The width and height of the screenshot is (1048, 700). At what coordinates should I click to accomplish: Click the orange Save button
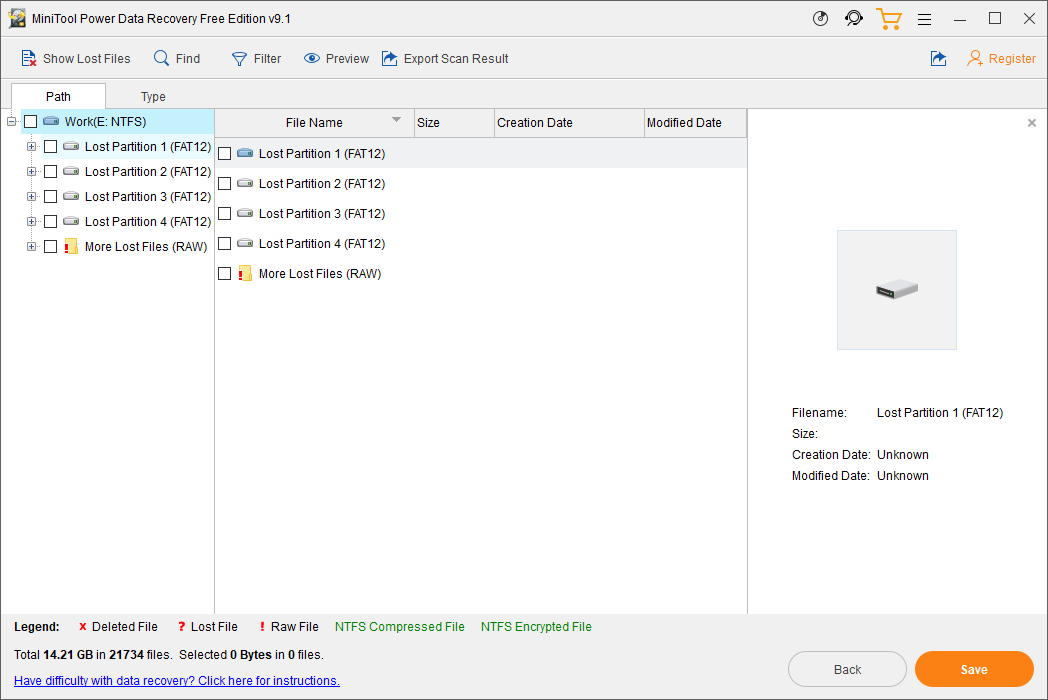974,669
